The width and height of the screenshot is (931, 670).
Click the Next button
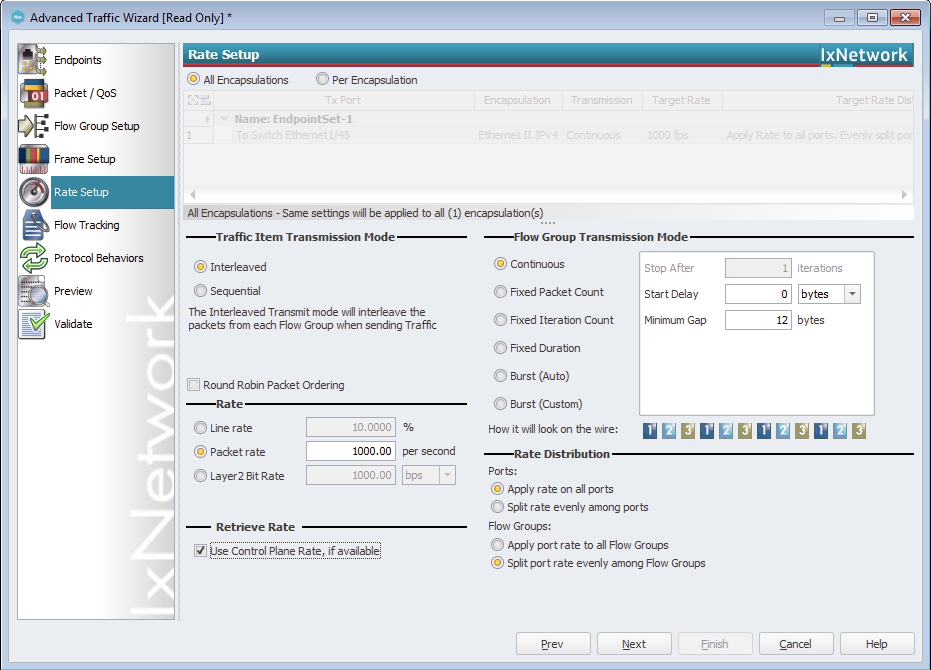633,644
